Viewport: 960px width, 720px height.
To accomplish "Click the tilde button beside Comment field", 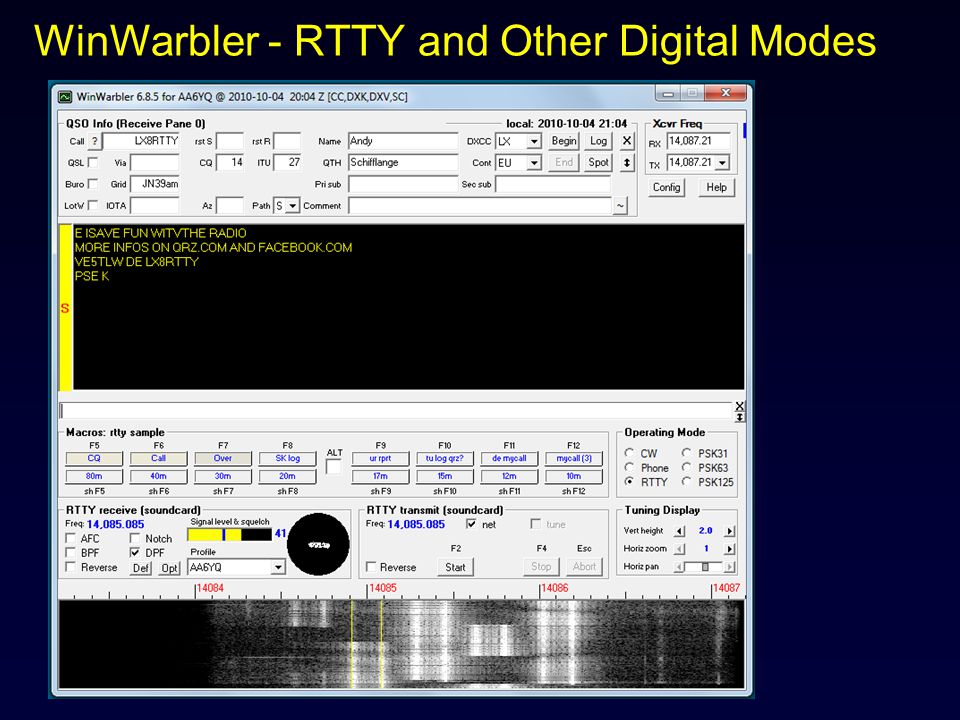I will (620, 206).
